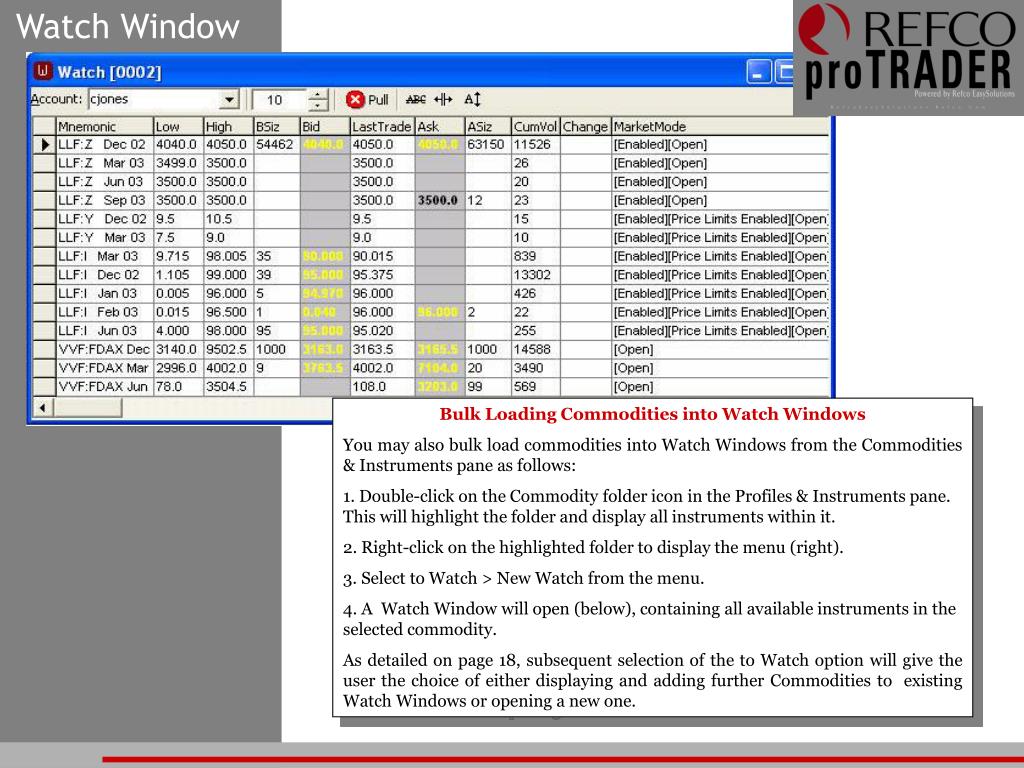Select the LLF:Z Mar 03 row
1024x768 pixels.
[431, 163]
